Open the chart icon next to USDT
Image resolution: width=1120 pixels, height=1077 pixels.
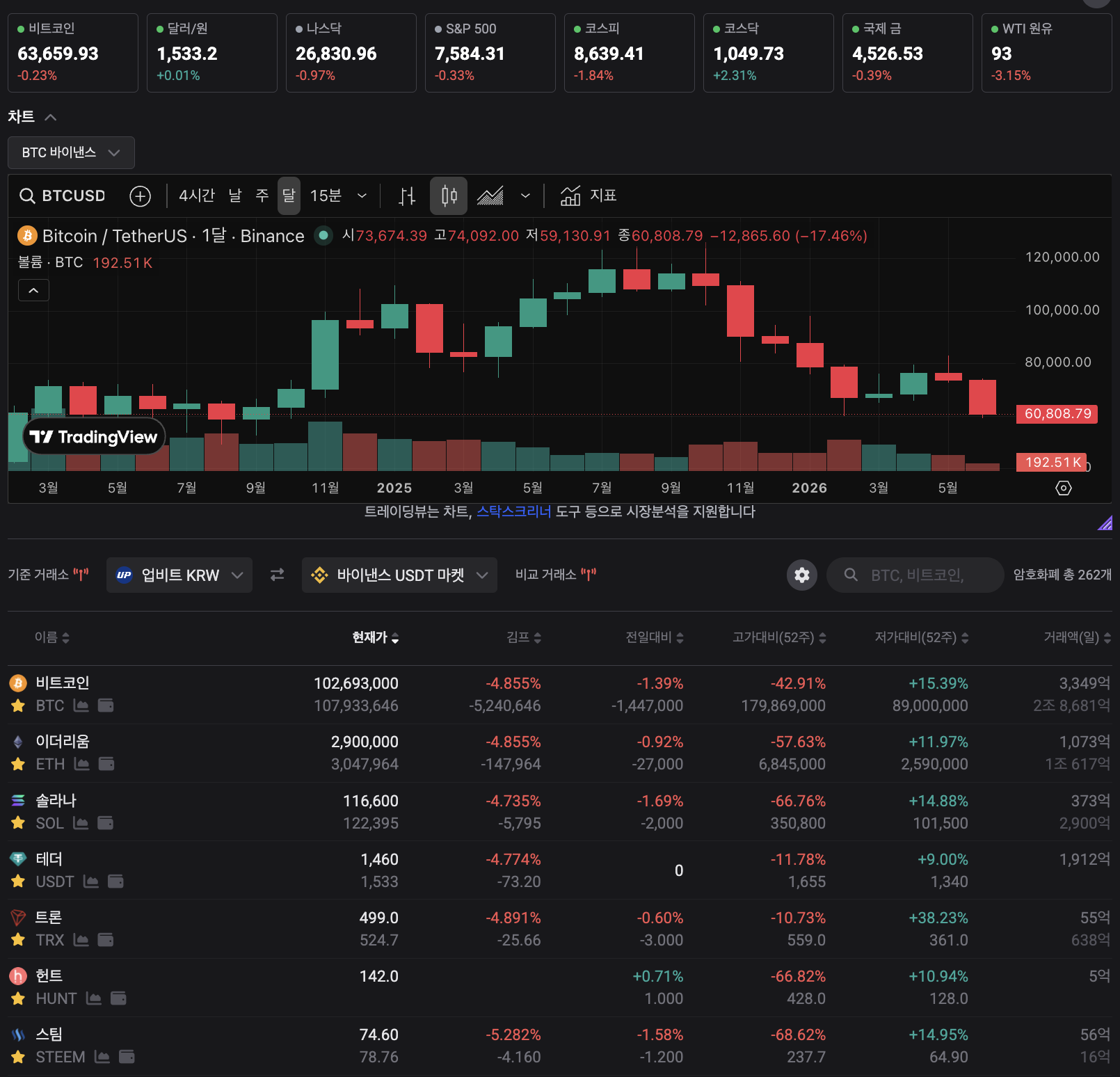(x=90, y=881)
